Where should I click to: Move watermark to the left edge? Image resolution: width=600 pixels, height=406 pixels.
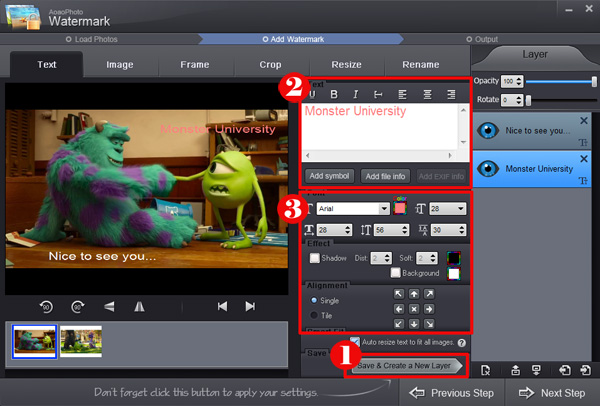(399, 309)
